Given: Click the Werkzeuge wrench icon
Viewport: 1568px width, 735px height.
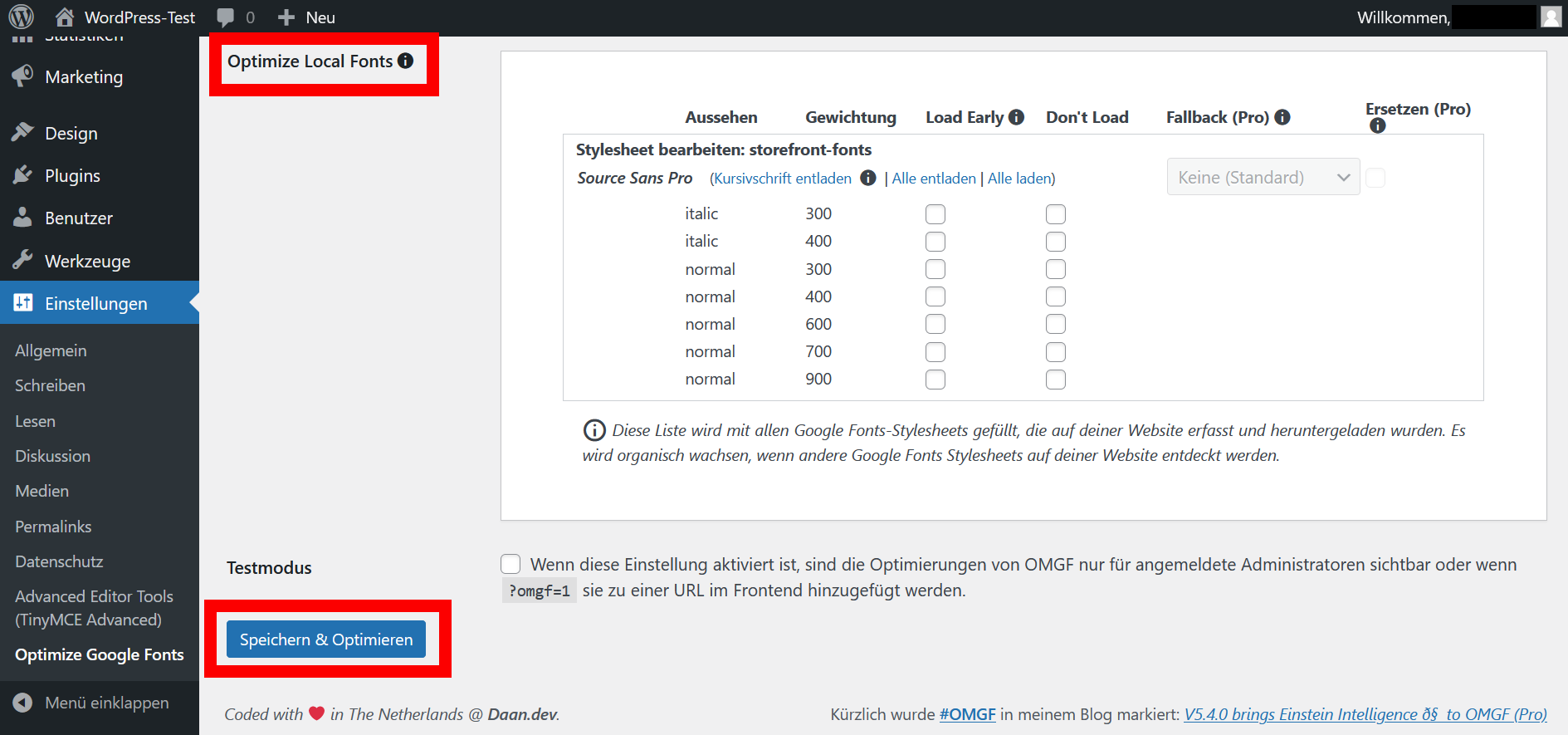Looking at the screenshot, I should pyautogui.click(x=22, y=260).
